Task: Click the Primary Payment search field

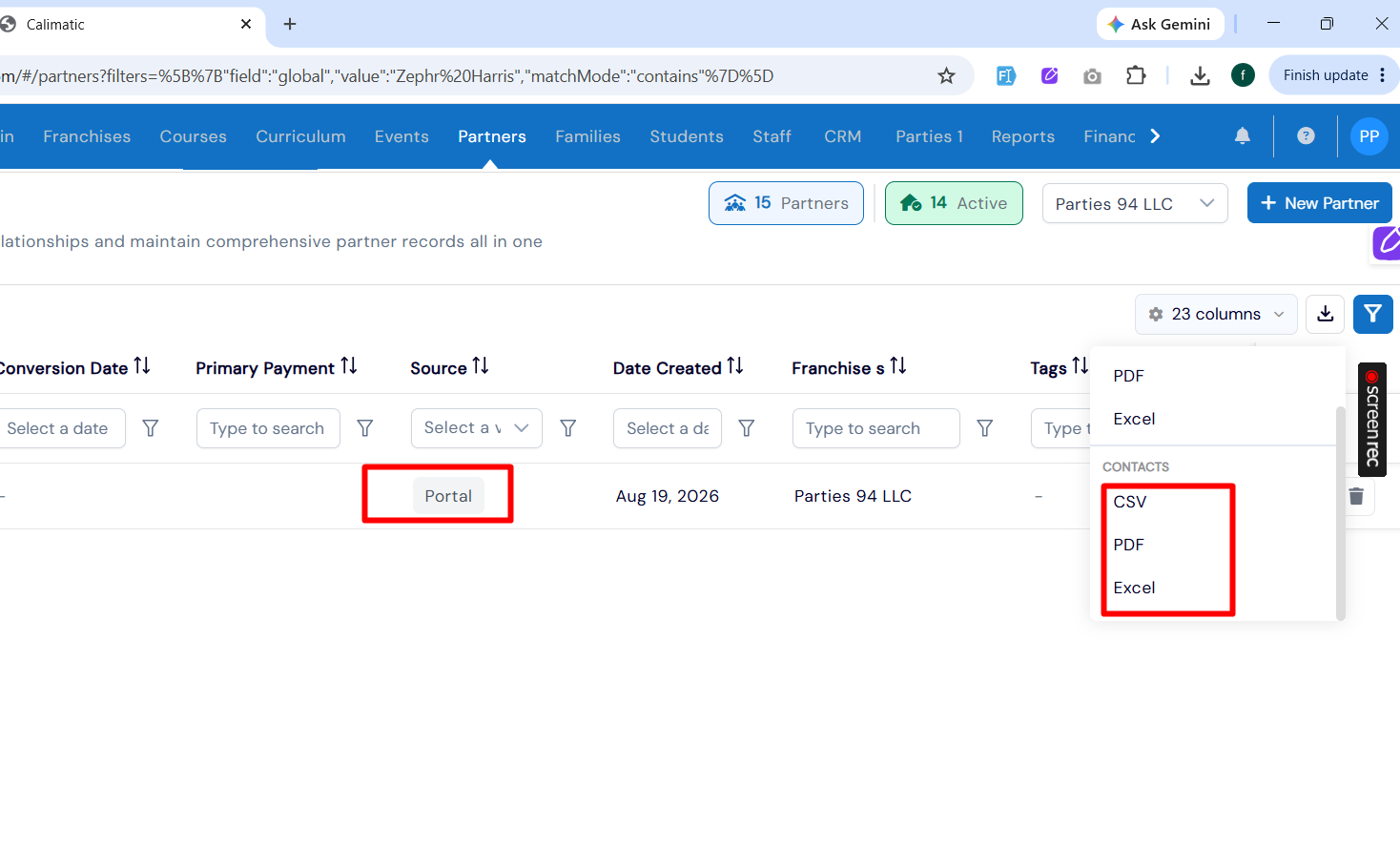Action: click(268, 428)
